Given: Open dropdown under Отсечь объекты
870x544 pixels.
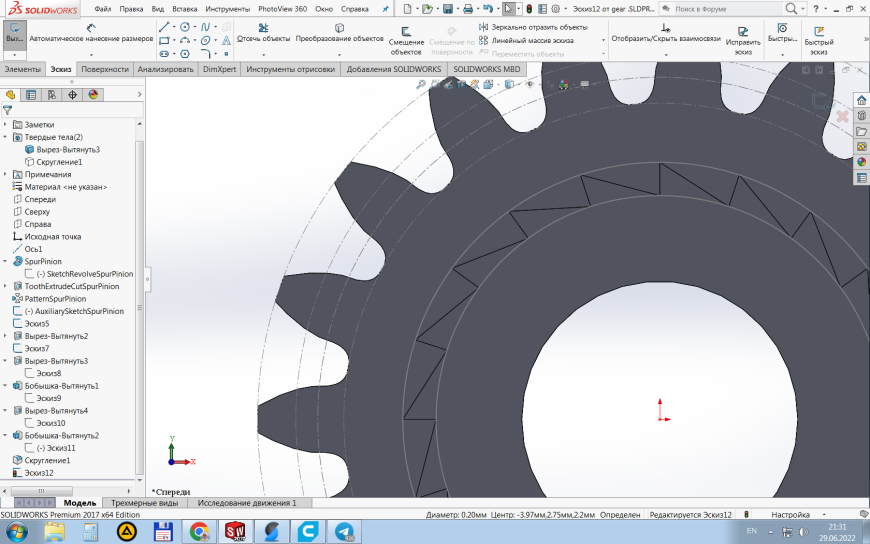Looking at the screenshot, I should [x=264, y=54].
